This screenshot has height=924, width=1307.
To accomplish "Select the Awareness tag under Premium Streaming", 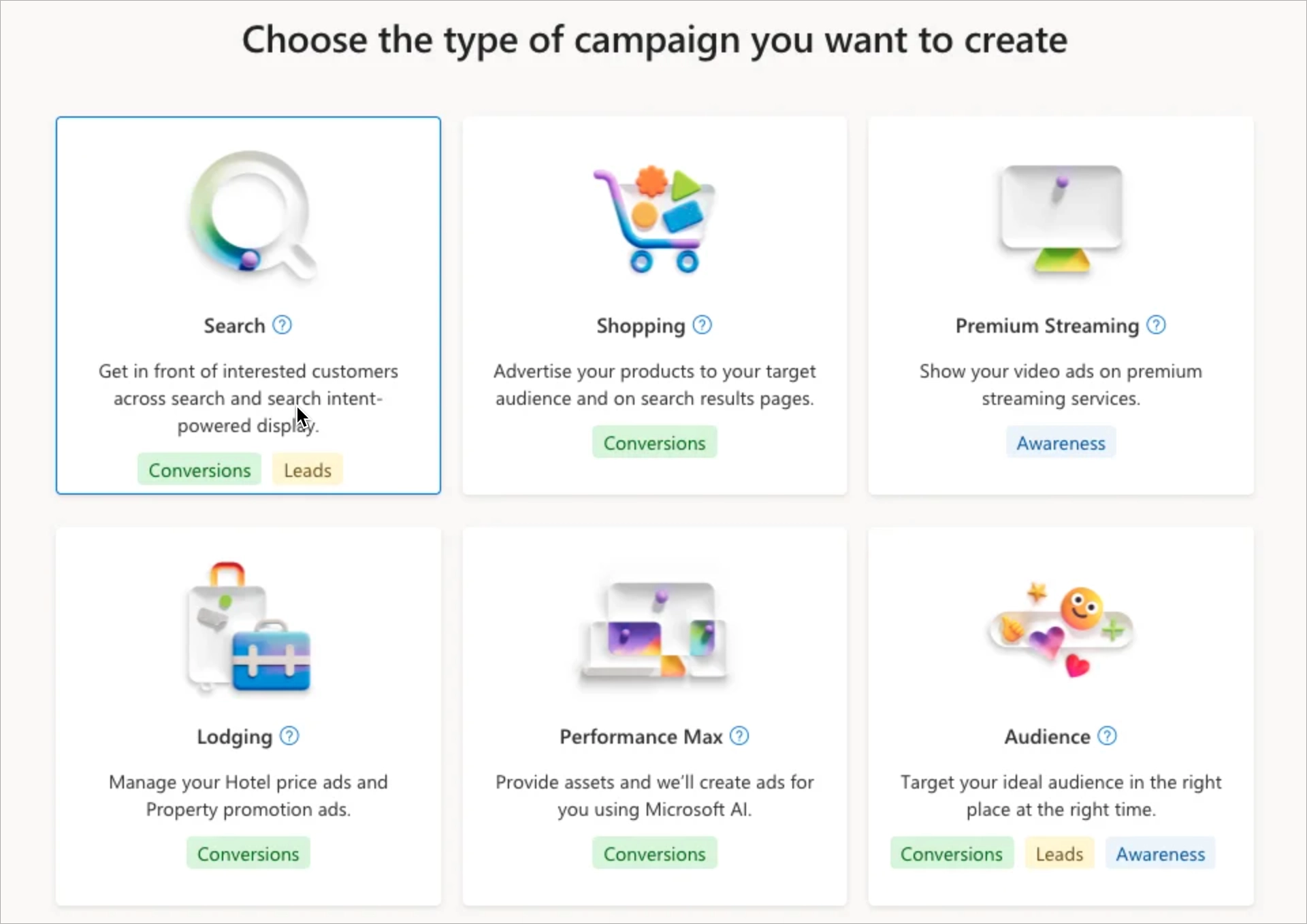I will pos(1061,442).
